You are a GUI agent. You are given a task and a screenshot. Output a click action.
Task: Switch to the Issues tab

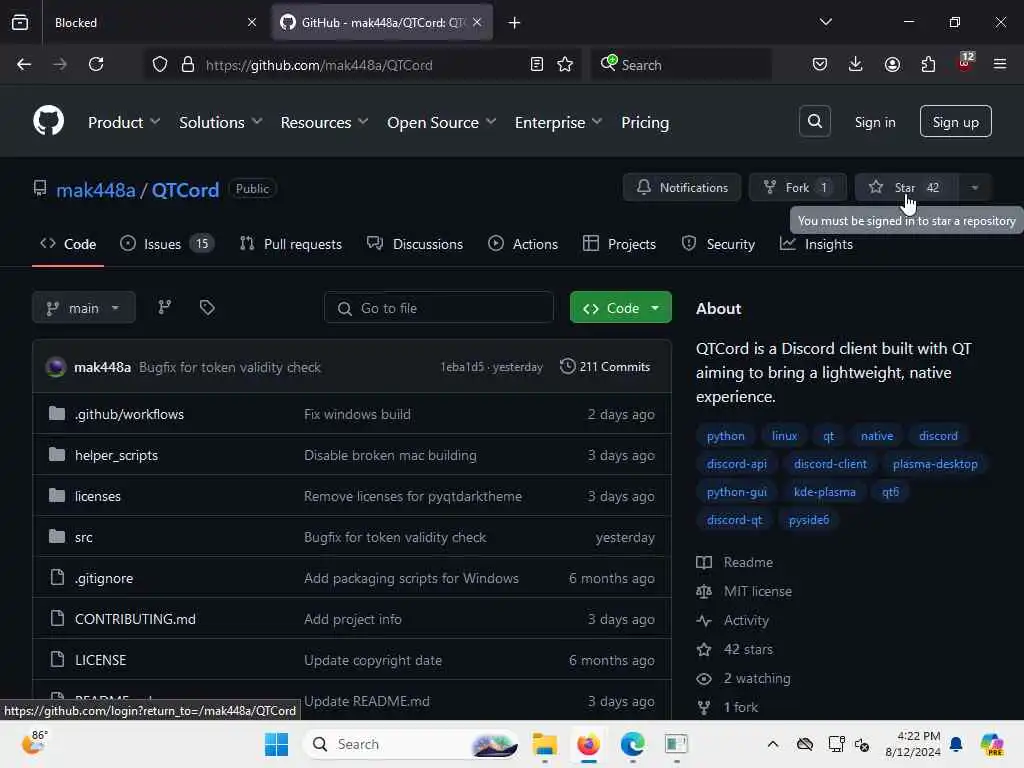coord(167,244)
